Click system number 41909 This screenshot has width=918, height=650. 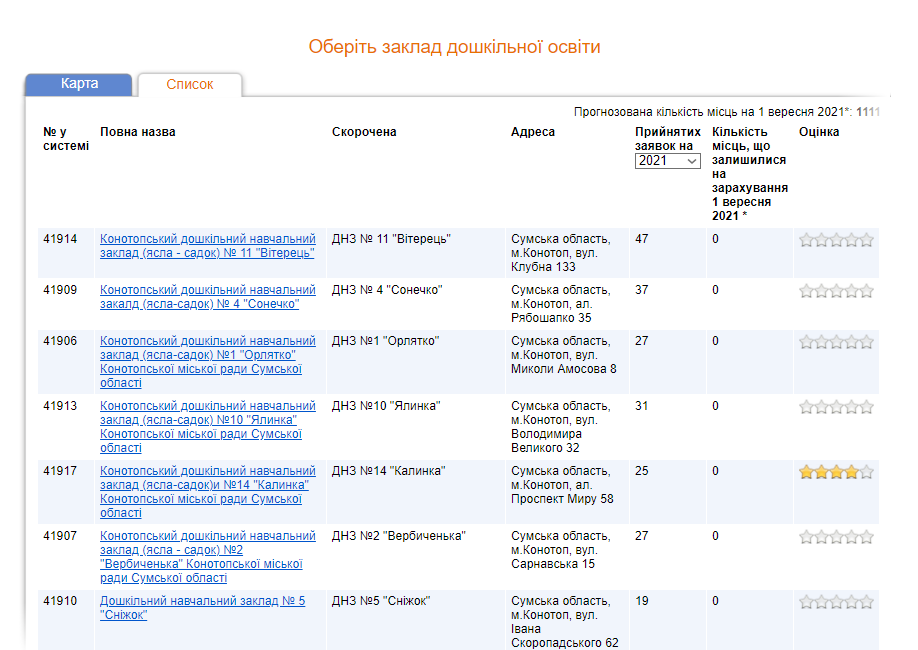click(60, 290)
